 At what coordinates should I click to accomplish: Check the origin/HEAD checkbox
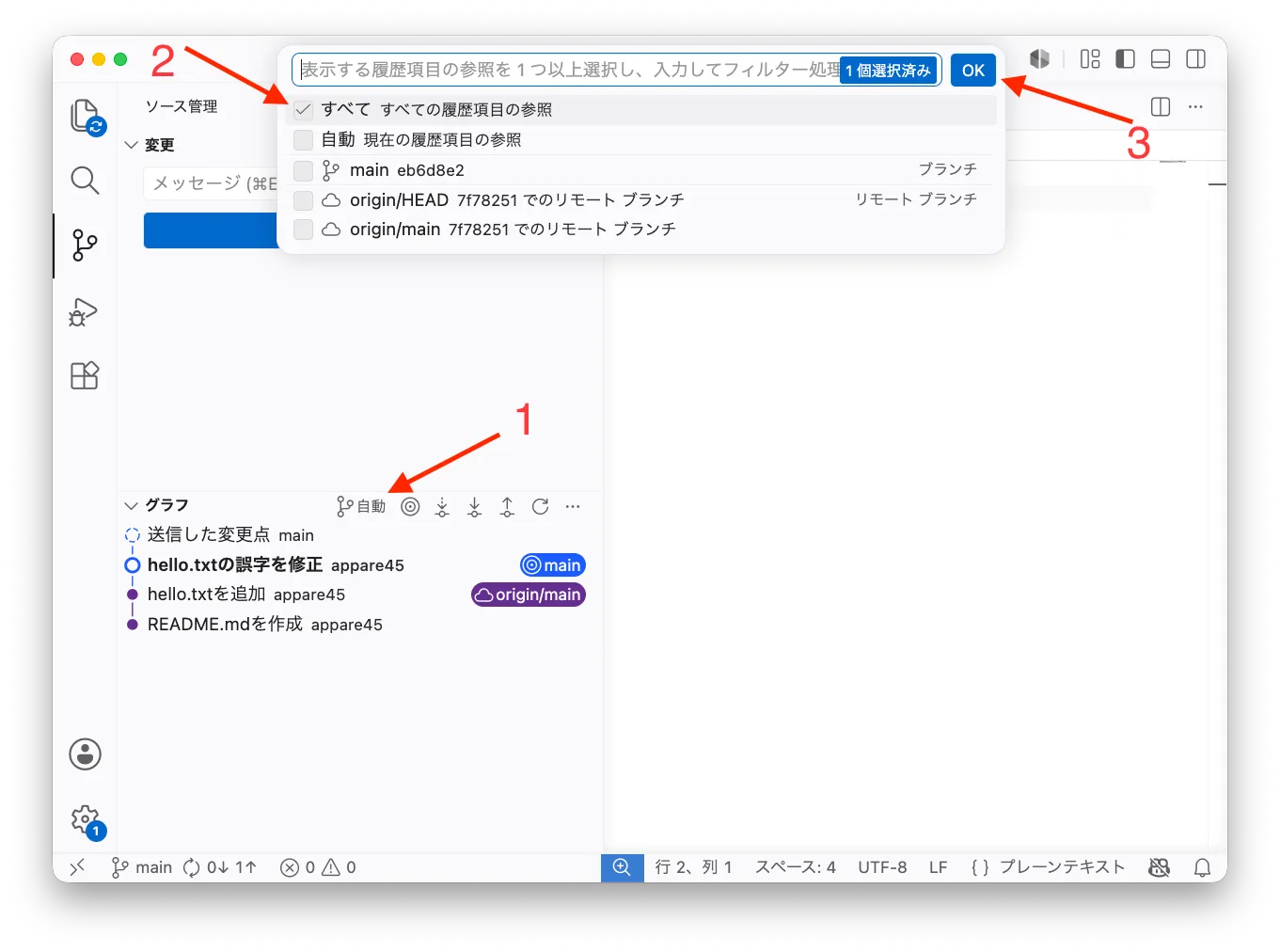[303, 200]
